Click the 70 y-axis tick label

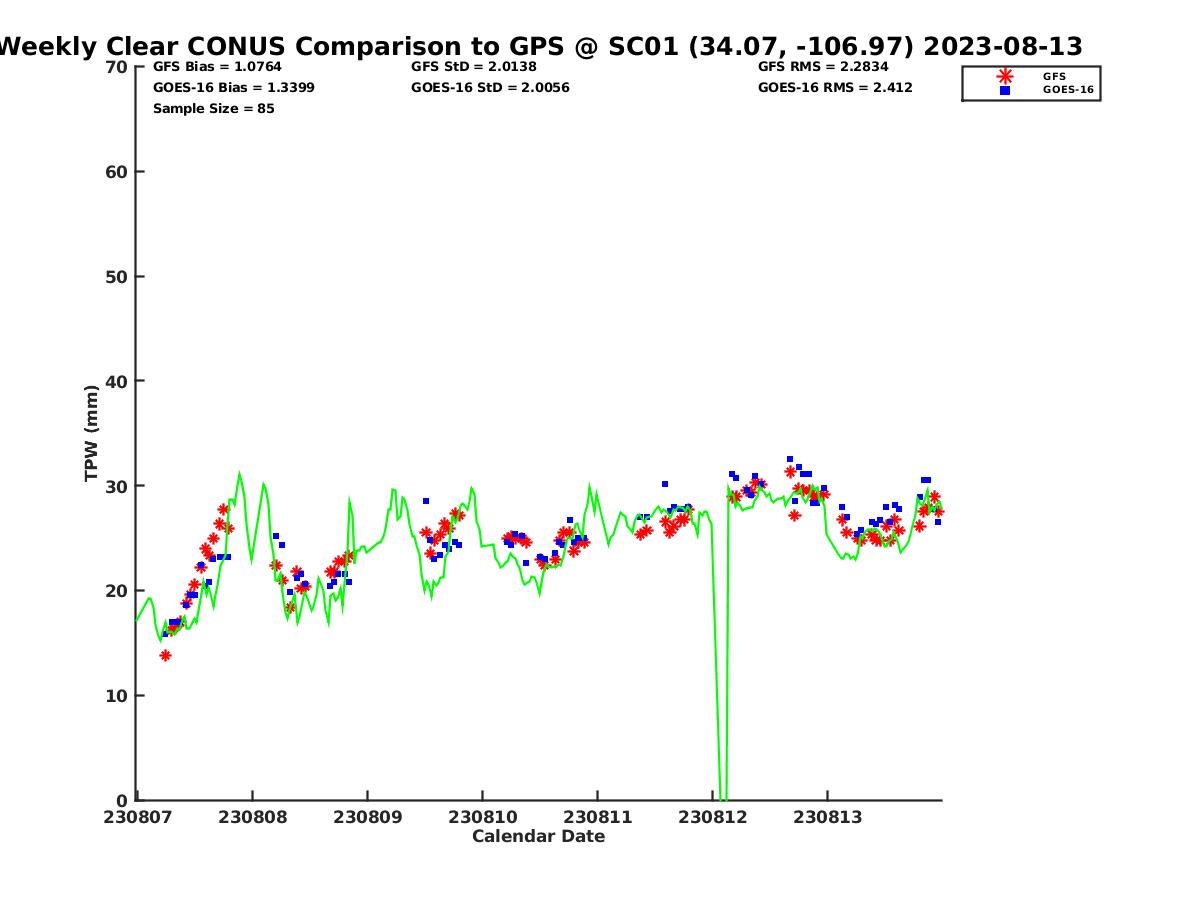pyautogui.click(x=117, y=67)
